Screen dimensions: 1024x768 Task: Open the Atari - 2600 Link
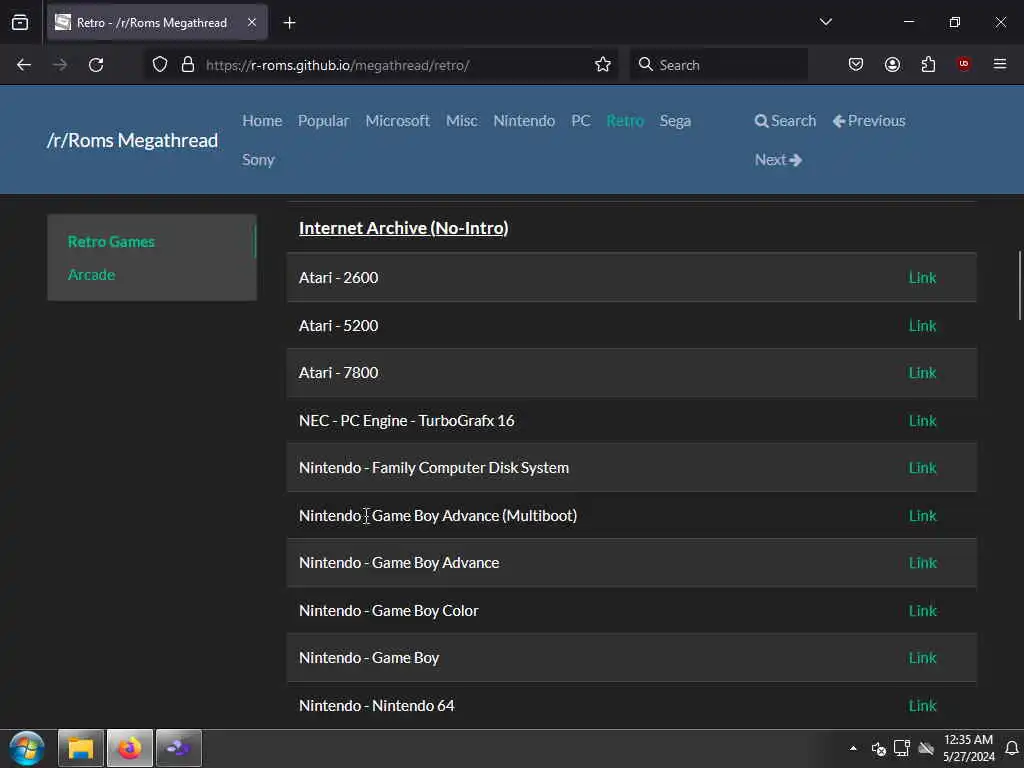tap(922, 278)
